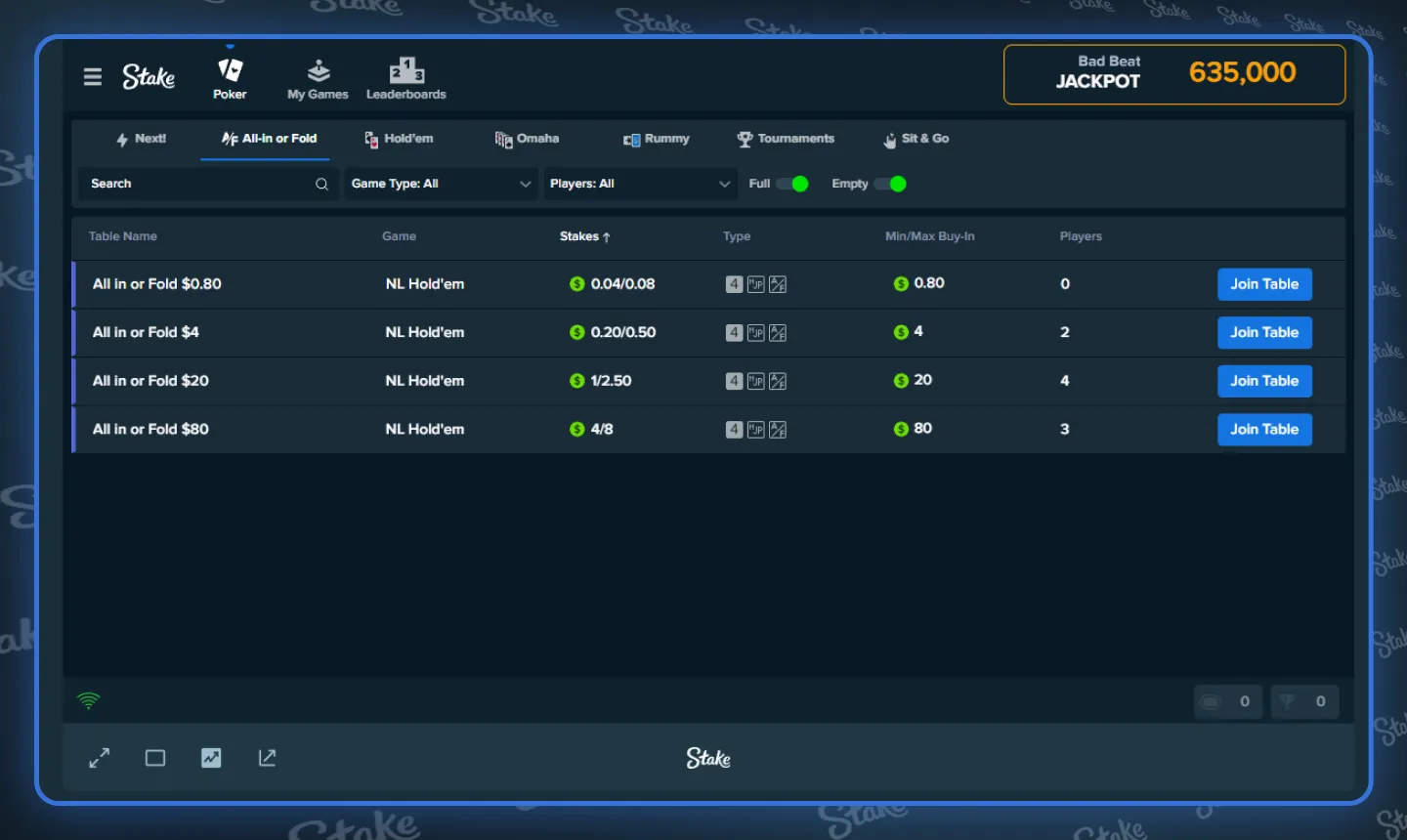The height and width of the screenshot is (840, 1407).
Task: Click the 0.04/0.08 stakes value
Action: point(622,284)
